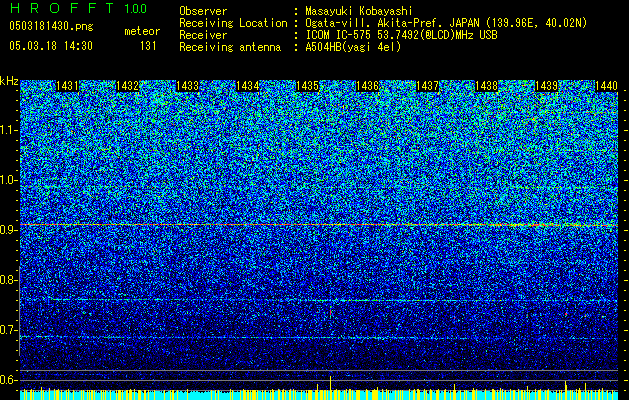The width and height of the screenshot is (629, 400).
Task: Click the 1436 time marker
Action: 367,86
